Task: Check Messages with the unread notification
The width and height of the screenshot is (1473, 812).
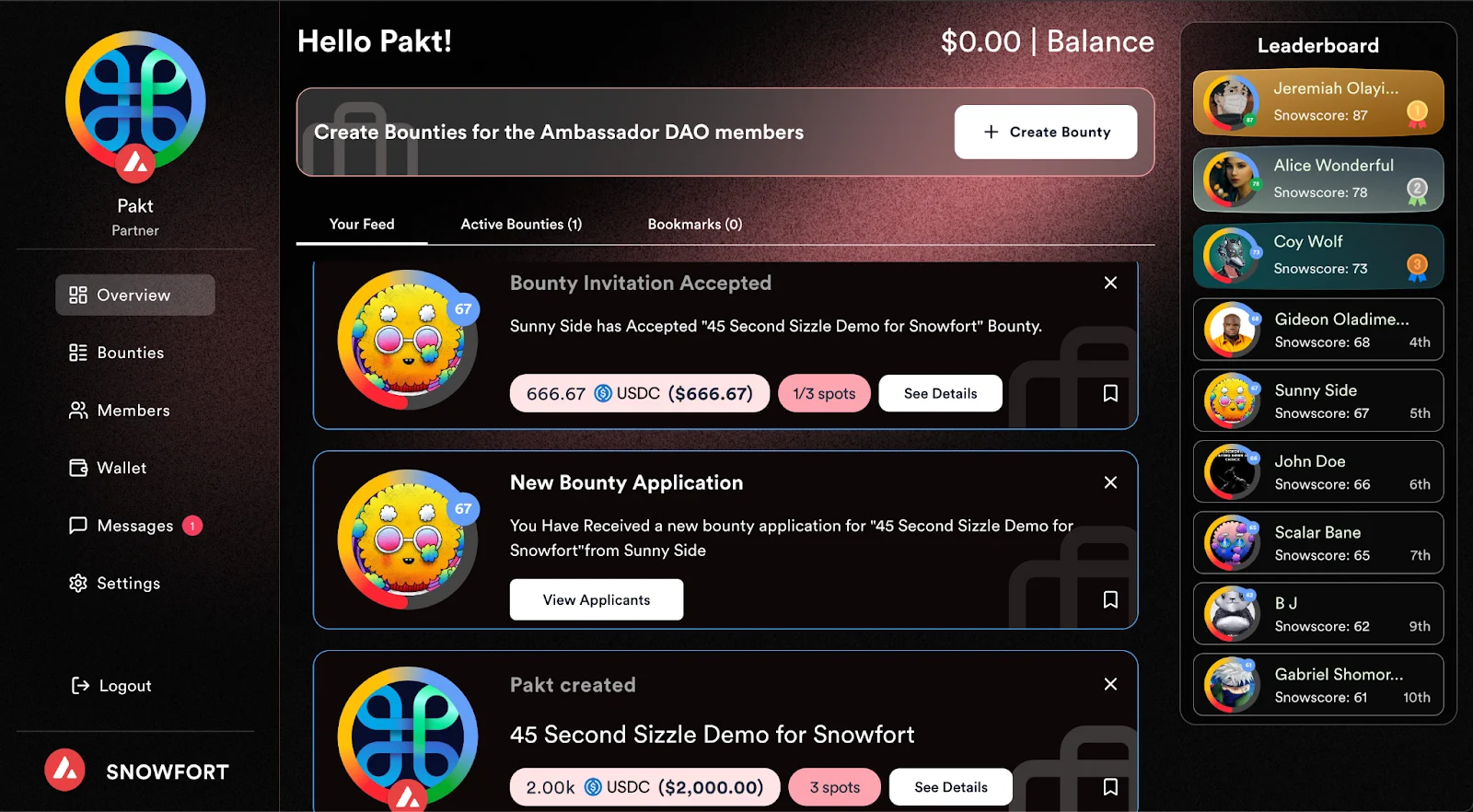Action: click(134, 526)
